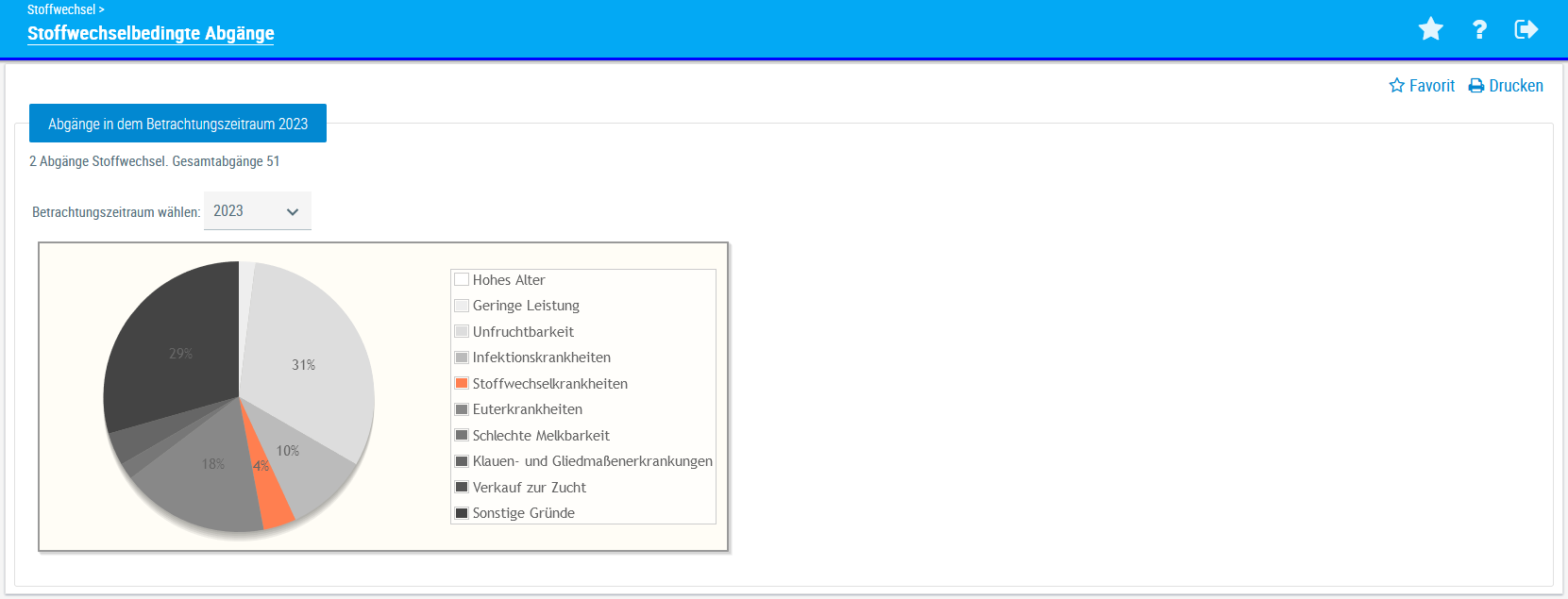
Task: Click the Verkauf zur Zucht legend label
Action: 530,488
